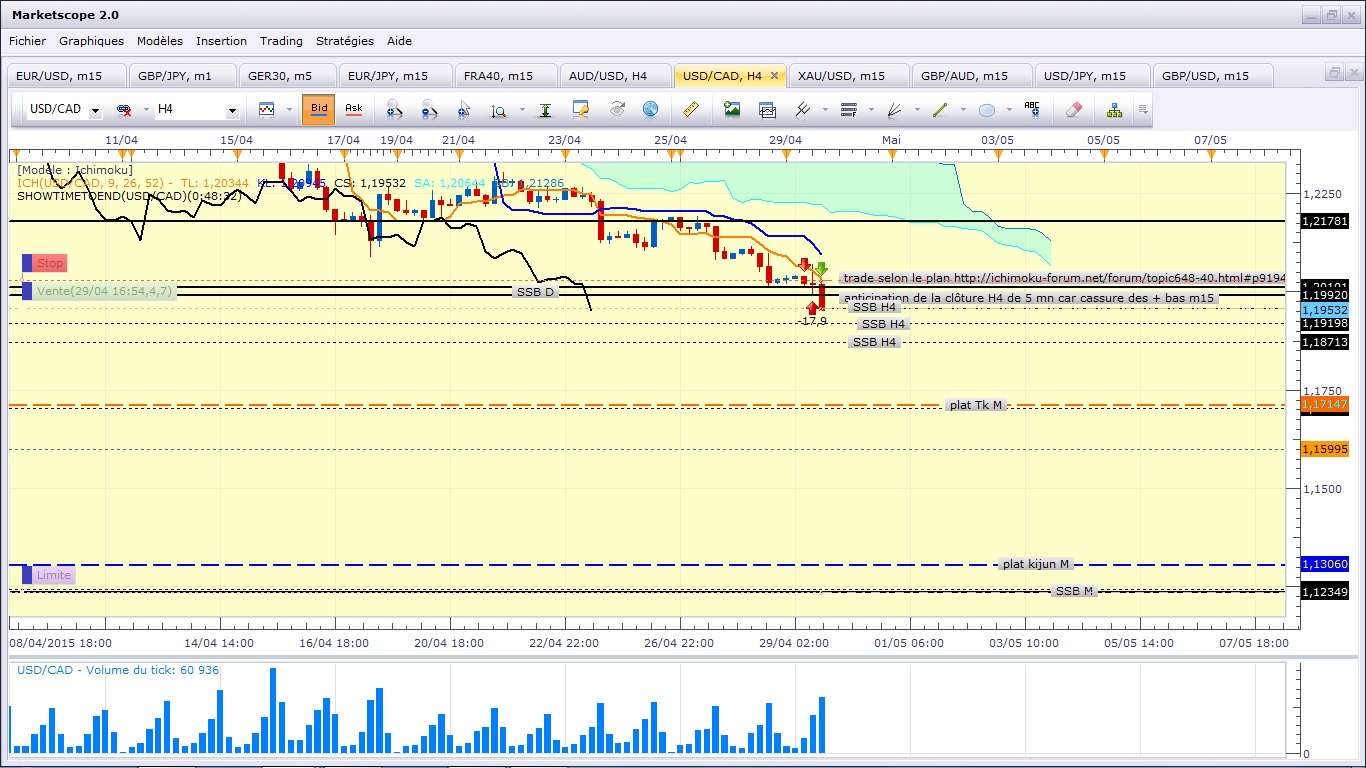Select the eraser tool
Image resolution: width=1366 pixels, height=768 pixels.
[x=1074, y=109]
